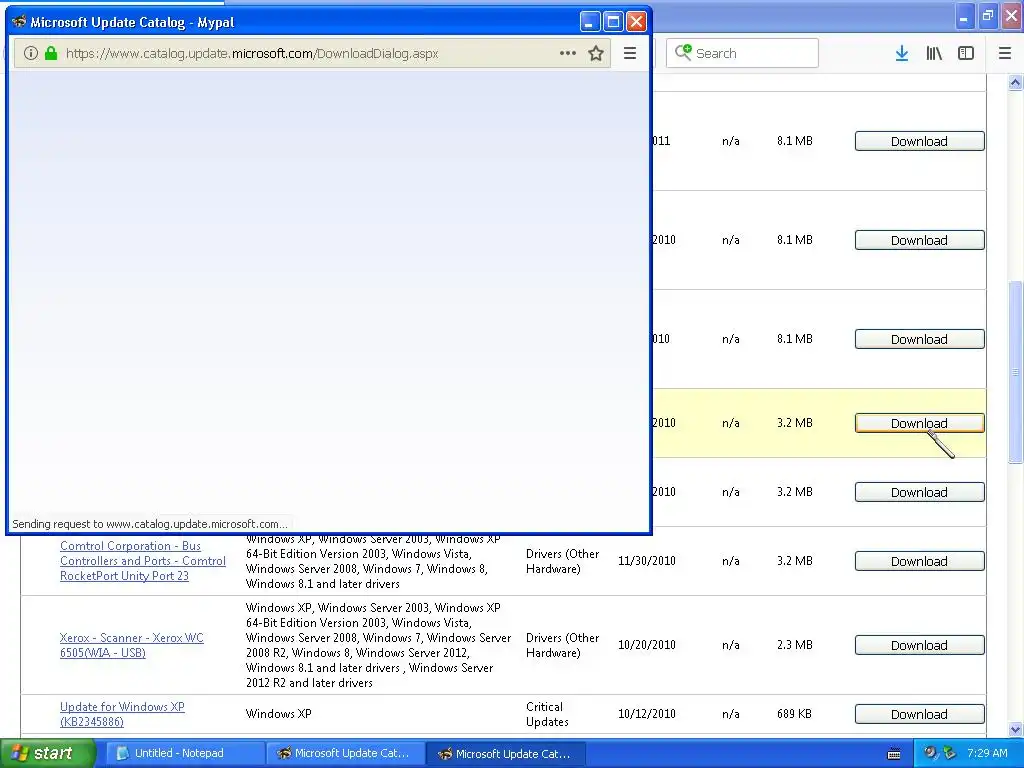Viewport: 1024px width, 768px height.
Task: Open Comtrol RocketPort Unity Port 23 link
Action: [143, 561]
